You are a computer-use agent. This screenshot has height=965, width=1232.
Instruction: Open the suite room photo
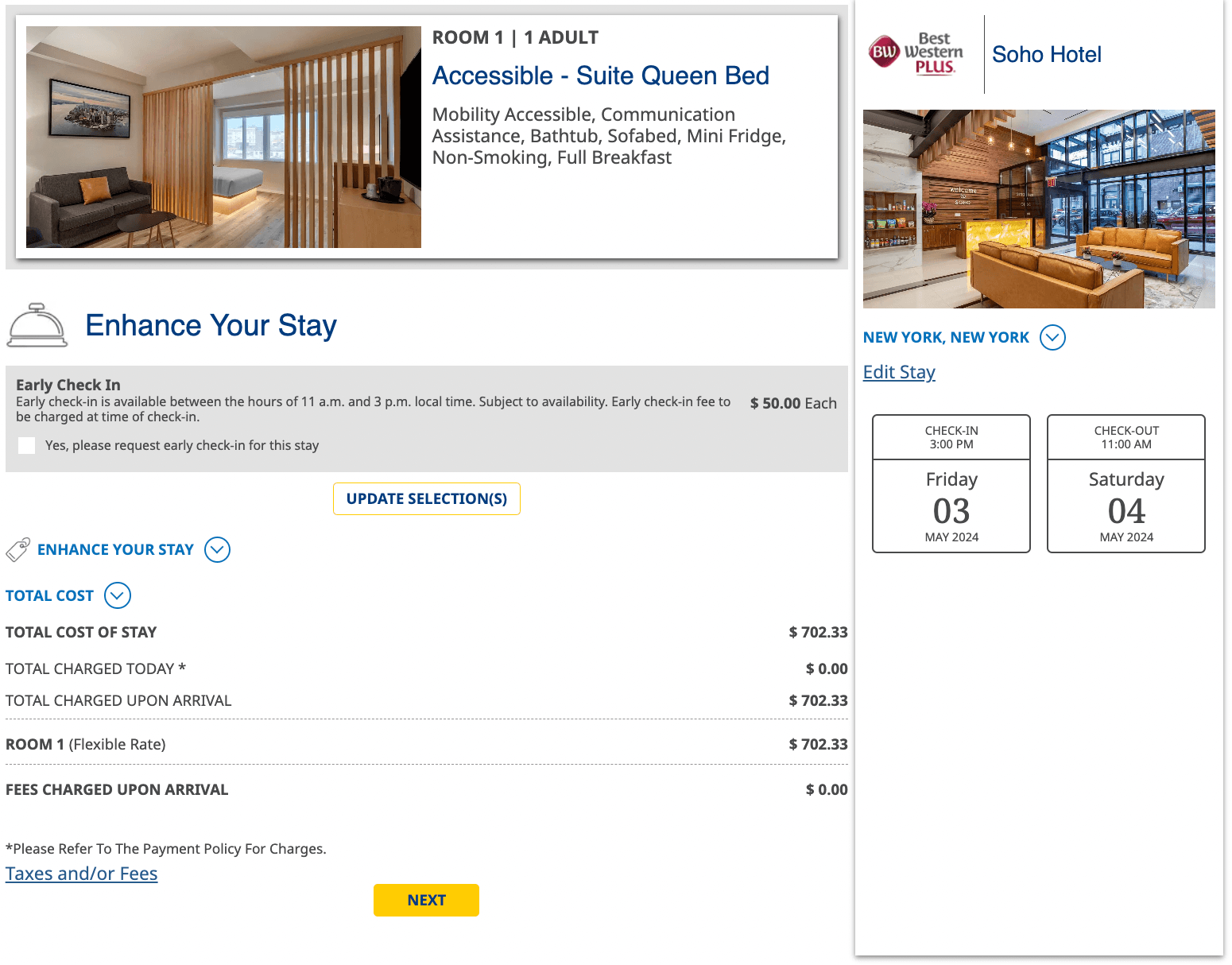point(223,137)
